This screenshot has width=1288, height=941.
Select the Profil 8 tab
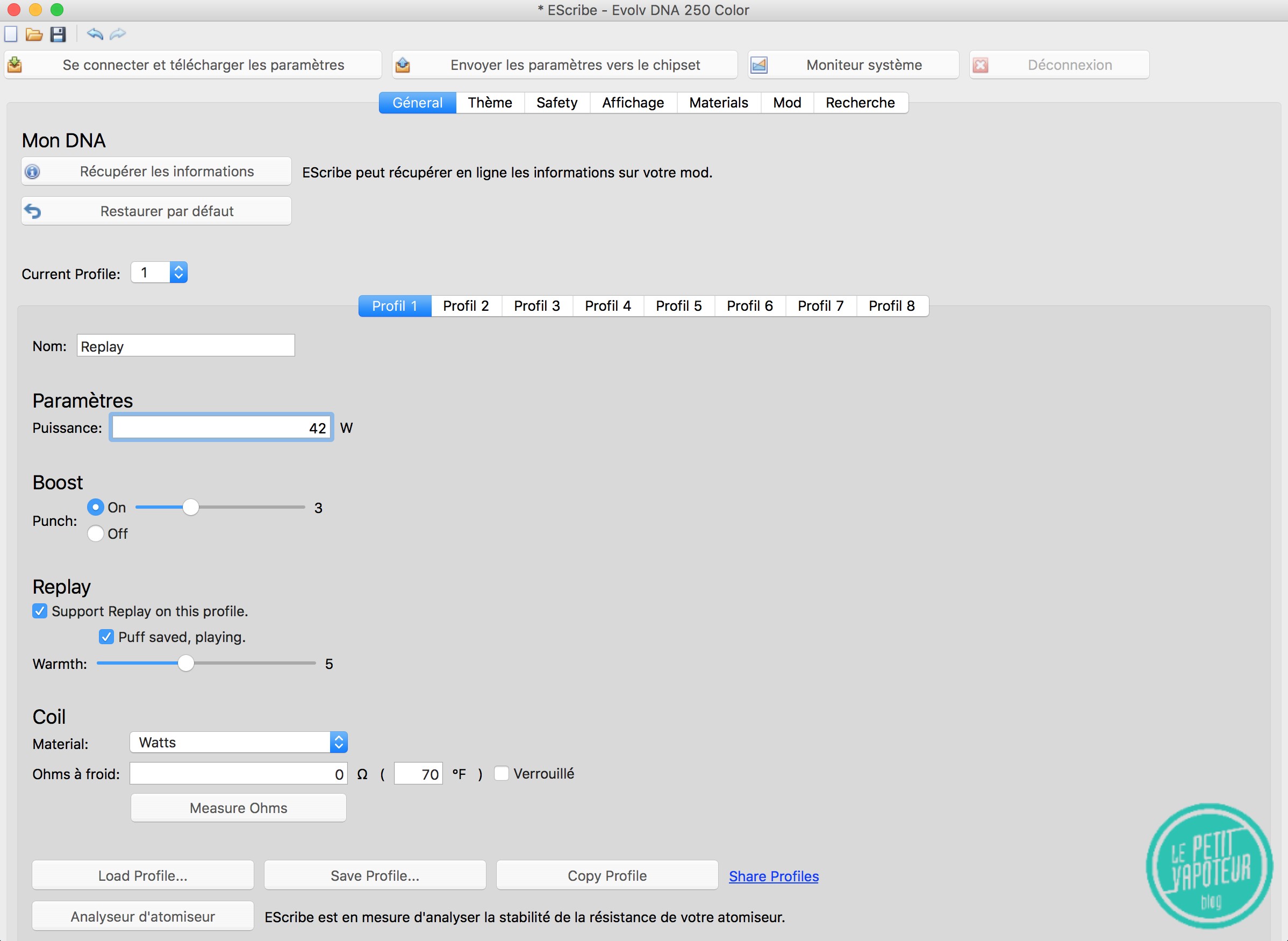892,306
